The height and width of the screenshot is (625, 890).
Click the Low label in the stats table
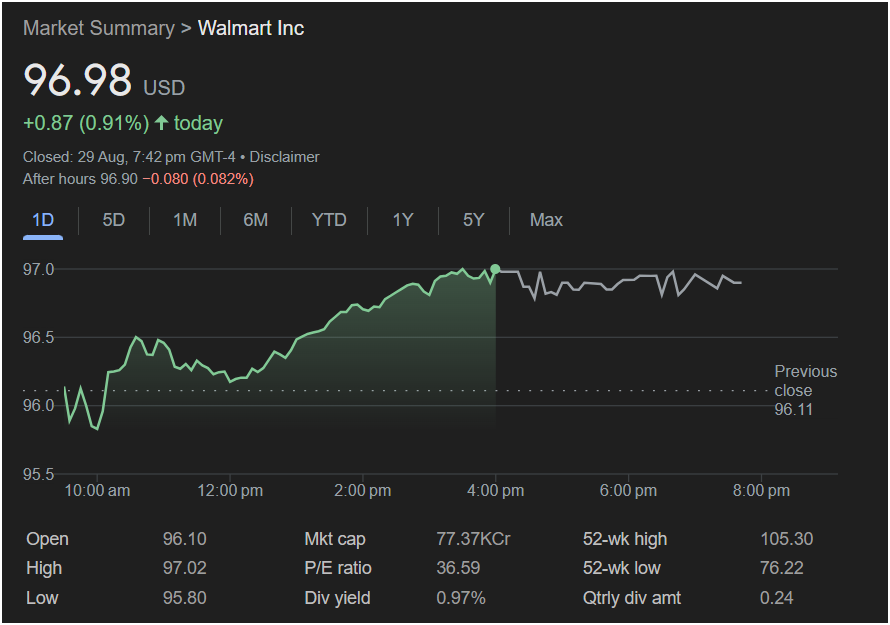(x=42, y=598)
